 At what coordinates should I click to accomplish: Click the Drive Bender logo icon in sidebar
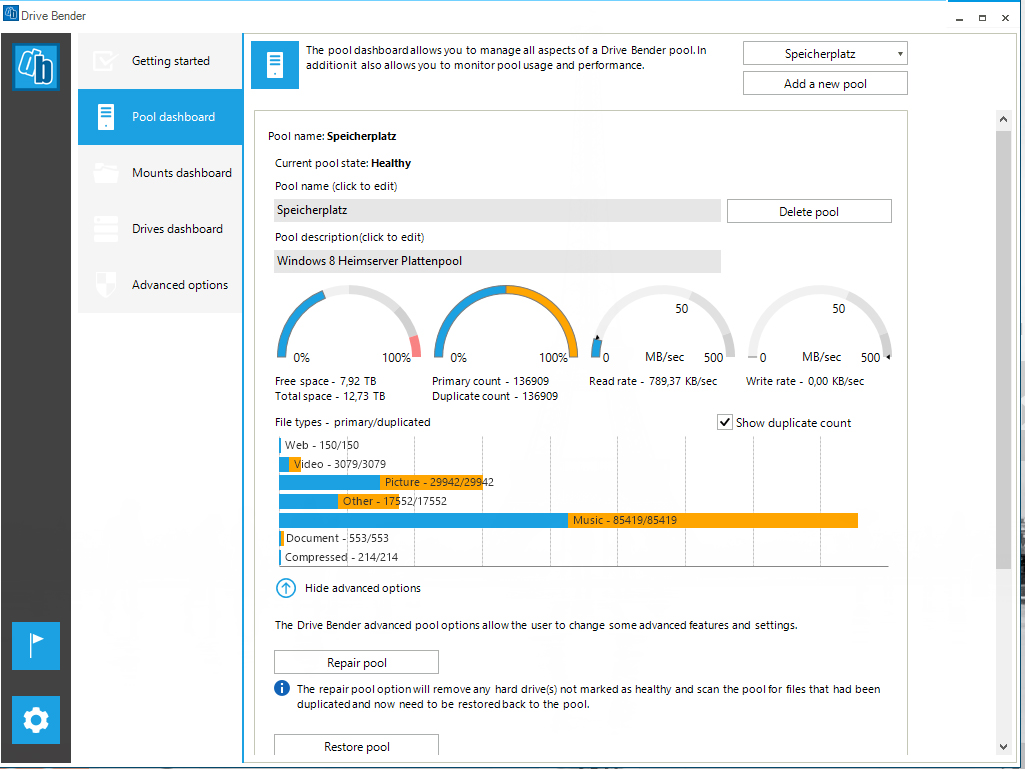[36, 67]
